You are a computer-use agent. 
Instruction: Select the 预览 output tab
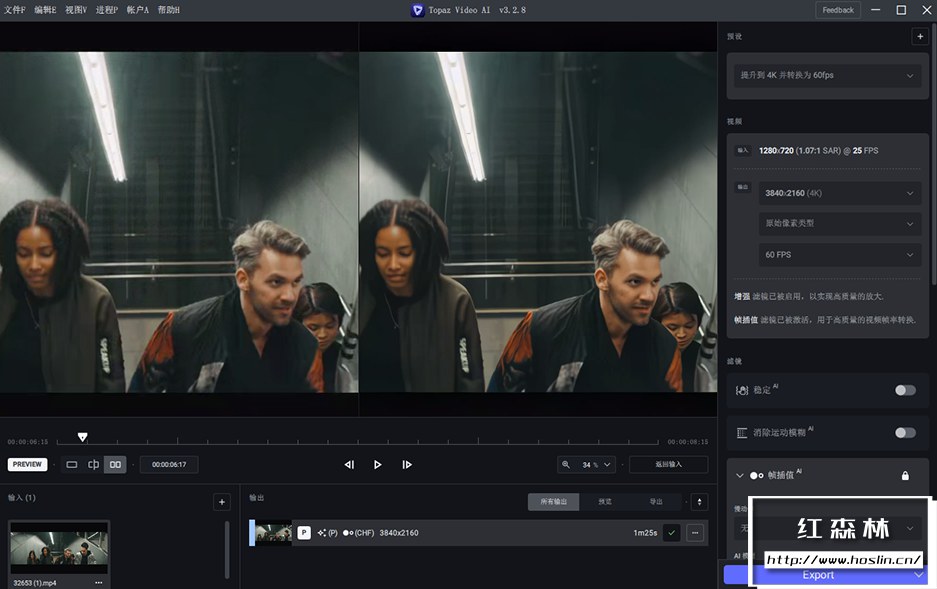tap(604, 502)
